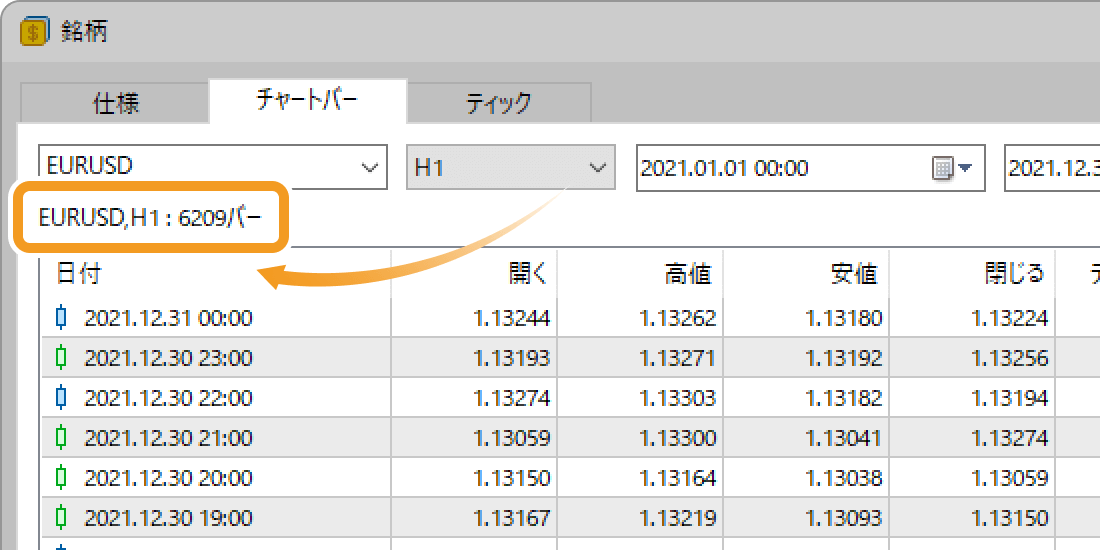1100x550 pixels.
Task: Switch to the 仕様 tab
Action: pyautogui.click(x=115, y=102)
